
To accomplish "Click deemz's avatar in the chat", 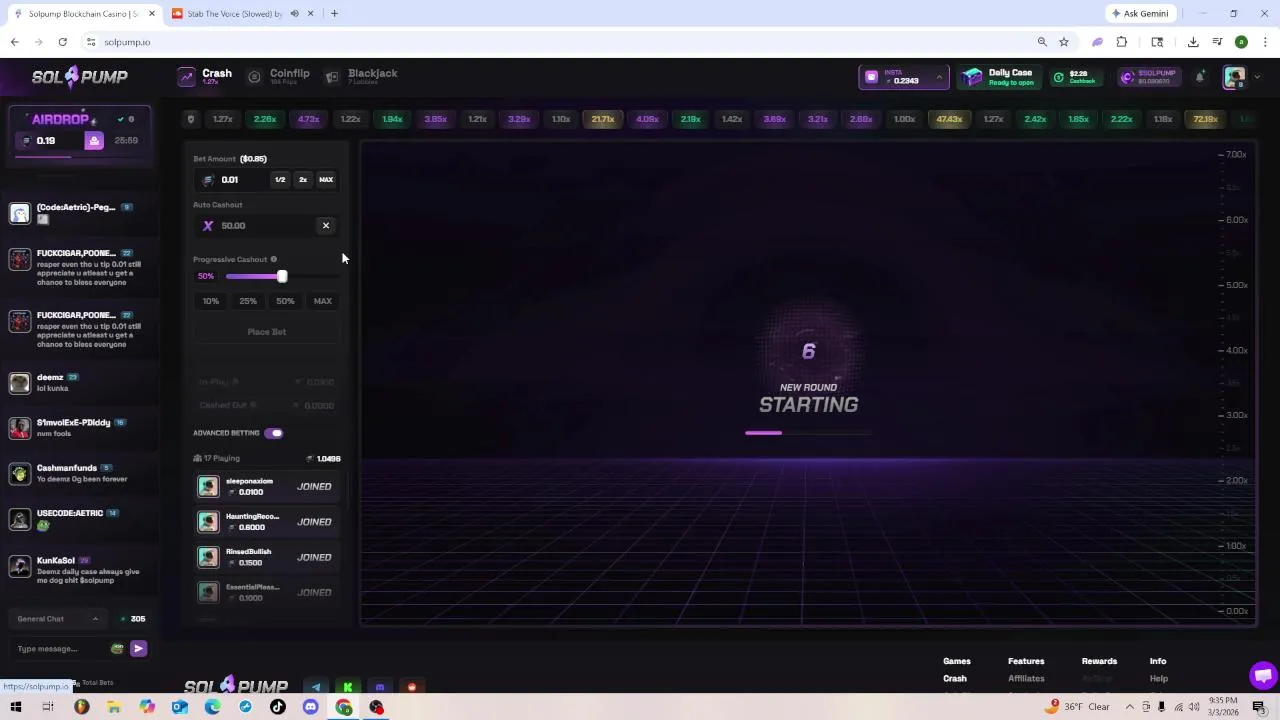I will click(19, 383).
